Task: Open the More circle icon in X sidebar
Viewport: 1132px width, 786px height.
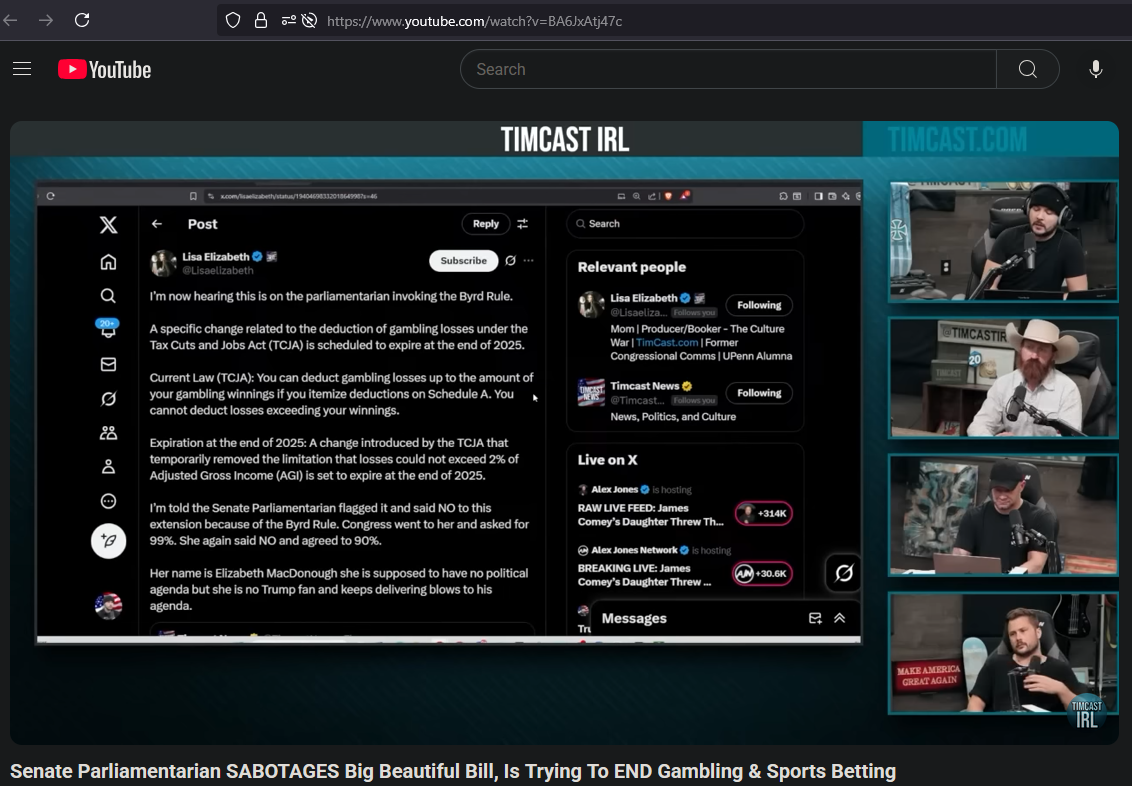Action: (108, 501)
